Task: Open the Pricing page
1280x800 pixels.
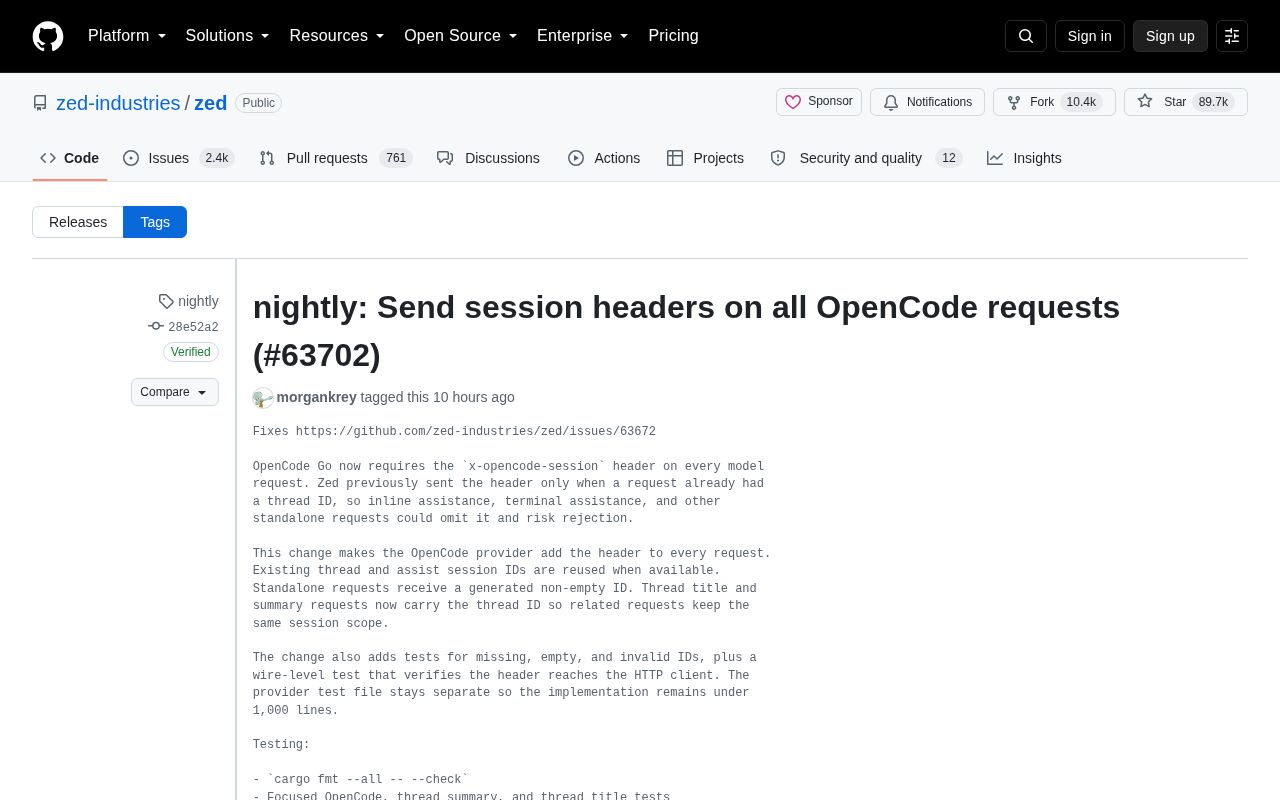Action: coord(673,36)
